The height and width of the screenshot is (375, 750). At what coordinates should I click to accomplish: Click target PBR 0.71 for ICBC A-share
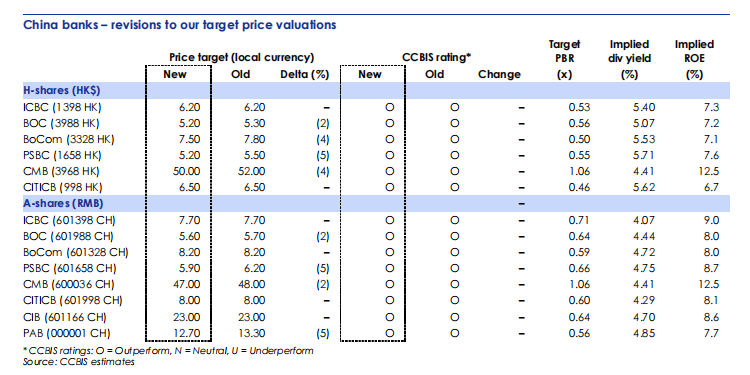click(x=579, y=221)
